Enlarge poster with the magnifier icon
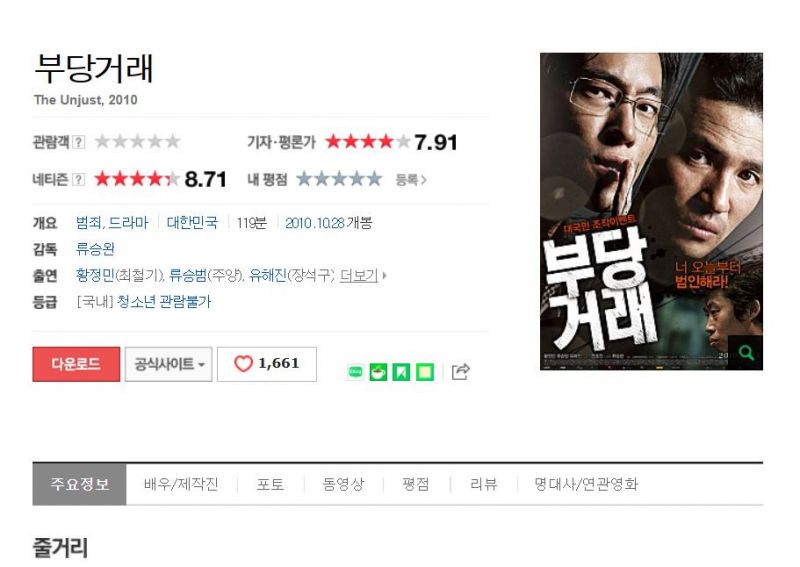This screenshot has height=567, width=800. pos(745,353)
